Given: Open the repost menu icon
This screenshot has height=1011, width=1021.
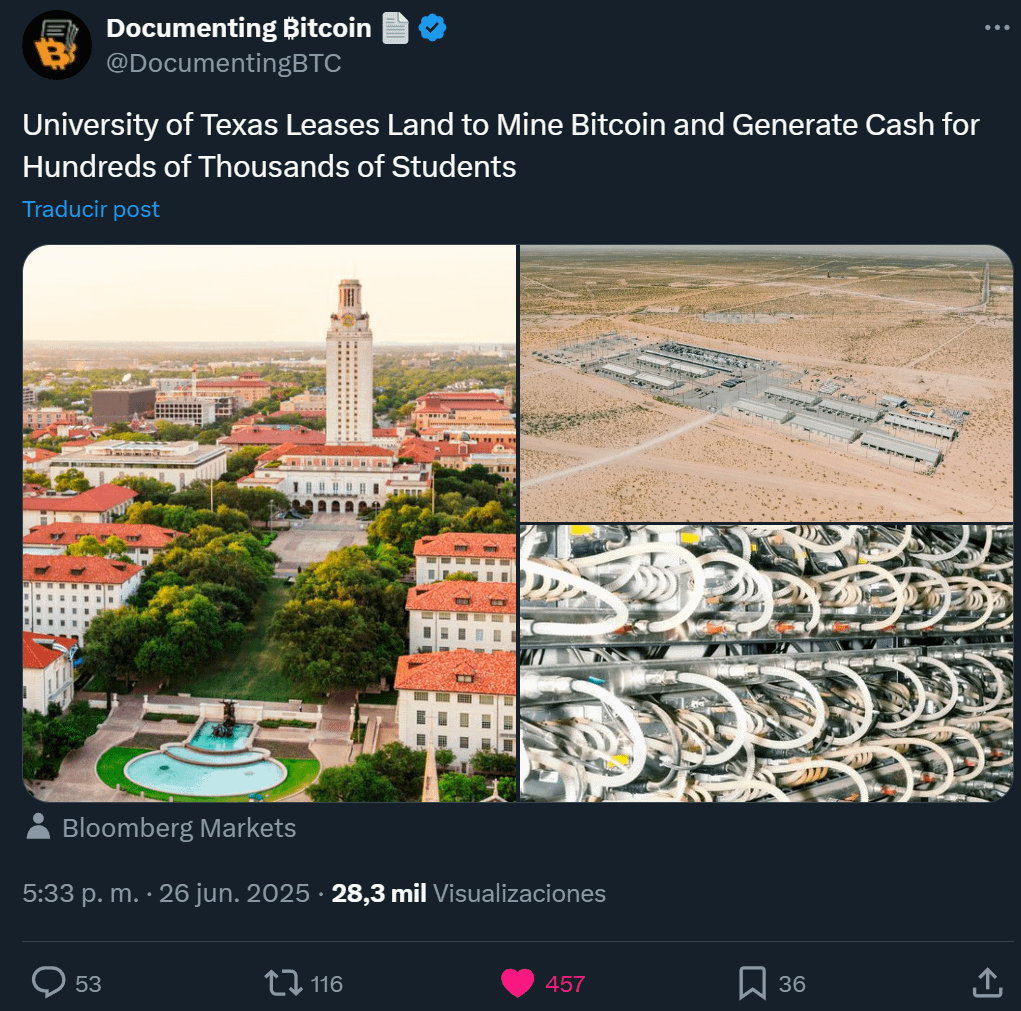Looking at the screenshot, I should tap(283, 983).
